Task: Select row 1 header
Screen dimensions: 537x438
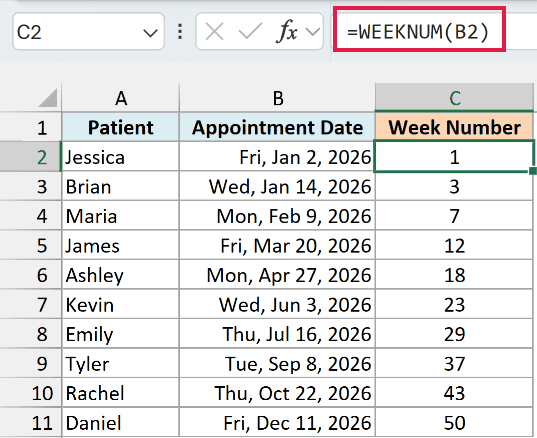Action: point(31,127)
